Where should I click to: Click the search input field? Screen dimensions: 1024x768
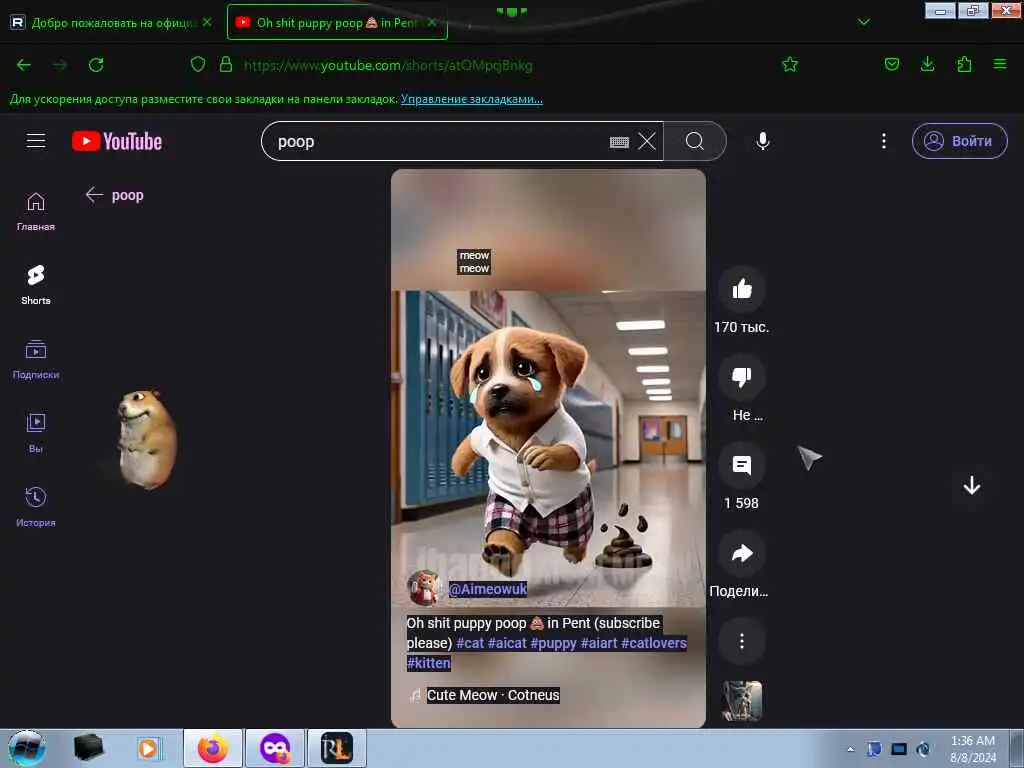pos(438,141)
